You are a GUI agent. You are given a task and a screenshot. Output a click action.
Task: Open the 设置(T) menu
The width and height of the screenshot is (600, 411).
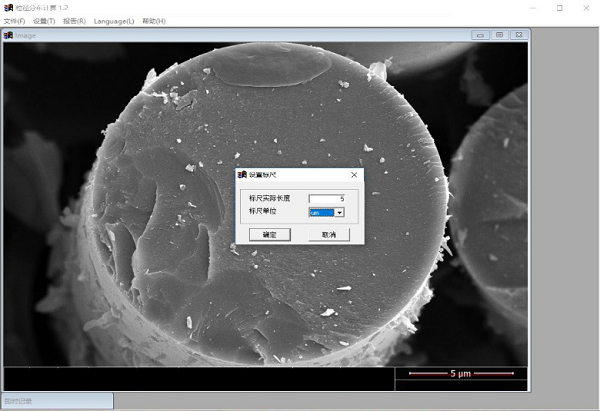pyautogui.click(x=44, y=21)
